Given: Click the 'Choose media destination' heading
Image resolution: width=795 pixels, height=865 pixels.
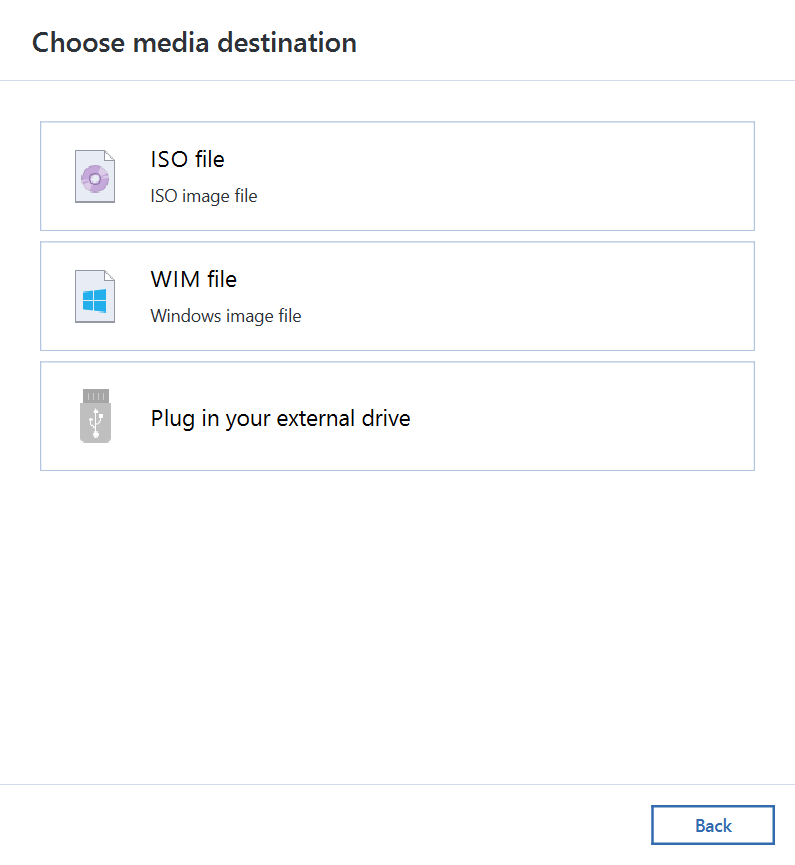Looking at the screenshot, I should click(194, 43).
